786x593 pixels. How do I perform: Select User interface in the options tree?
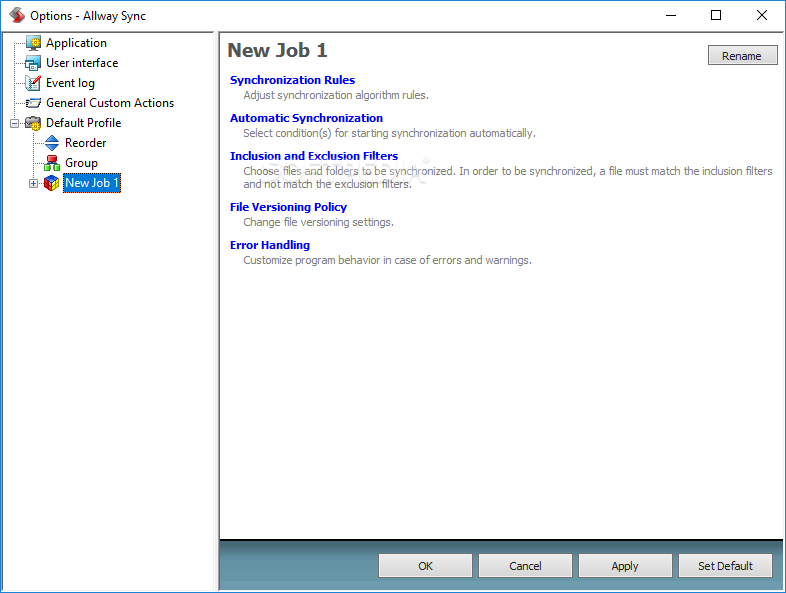82,63
